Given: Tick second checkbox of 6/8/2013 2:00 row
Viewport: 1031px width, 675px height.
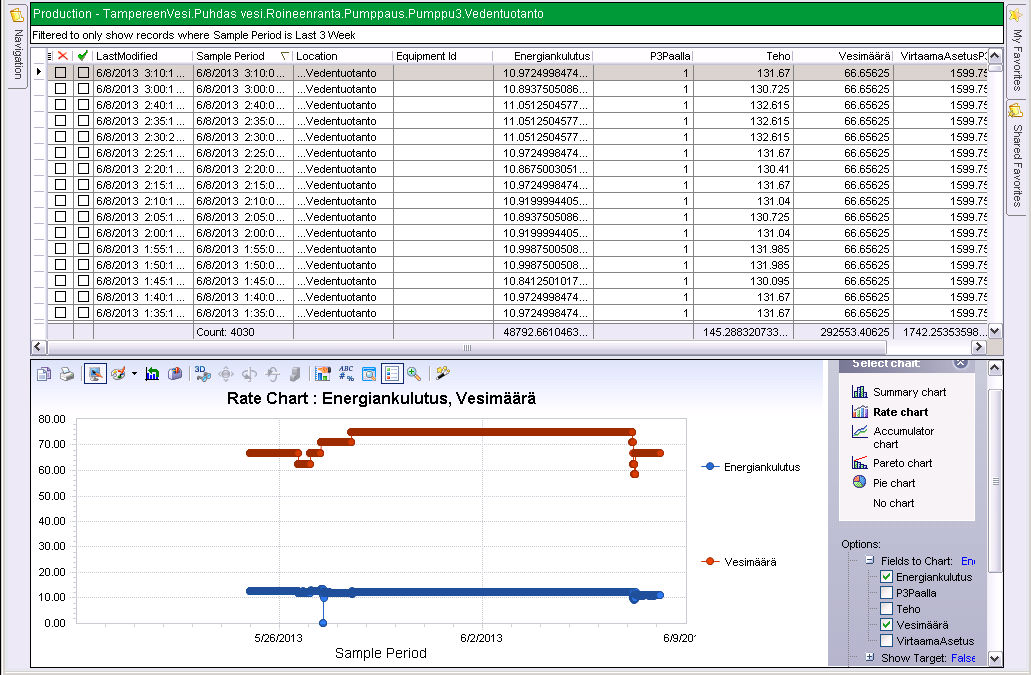Looking at the screenshot, I should tap(84, 233).
